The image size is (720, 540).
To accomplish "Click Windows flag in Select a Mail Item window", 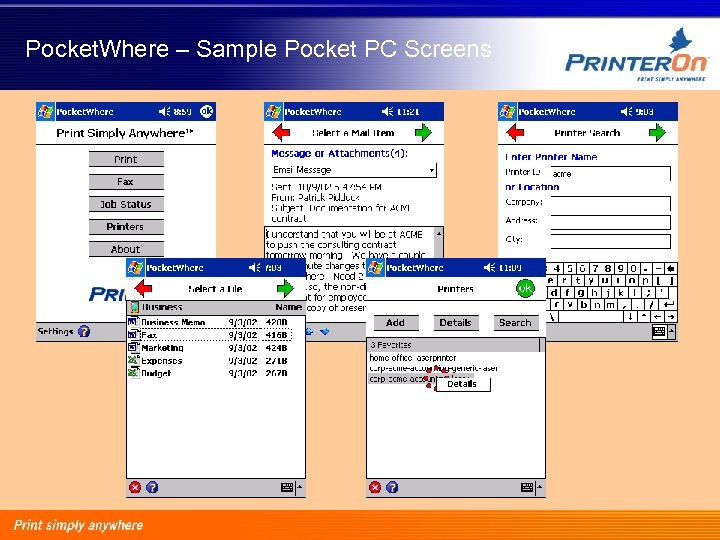I will [273, 112].
